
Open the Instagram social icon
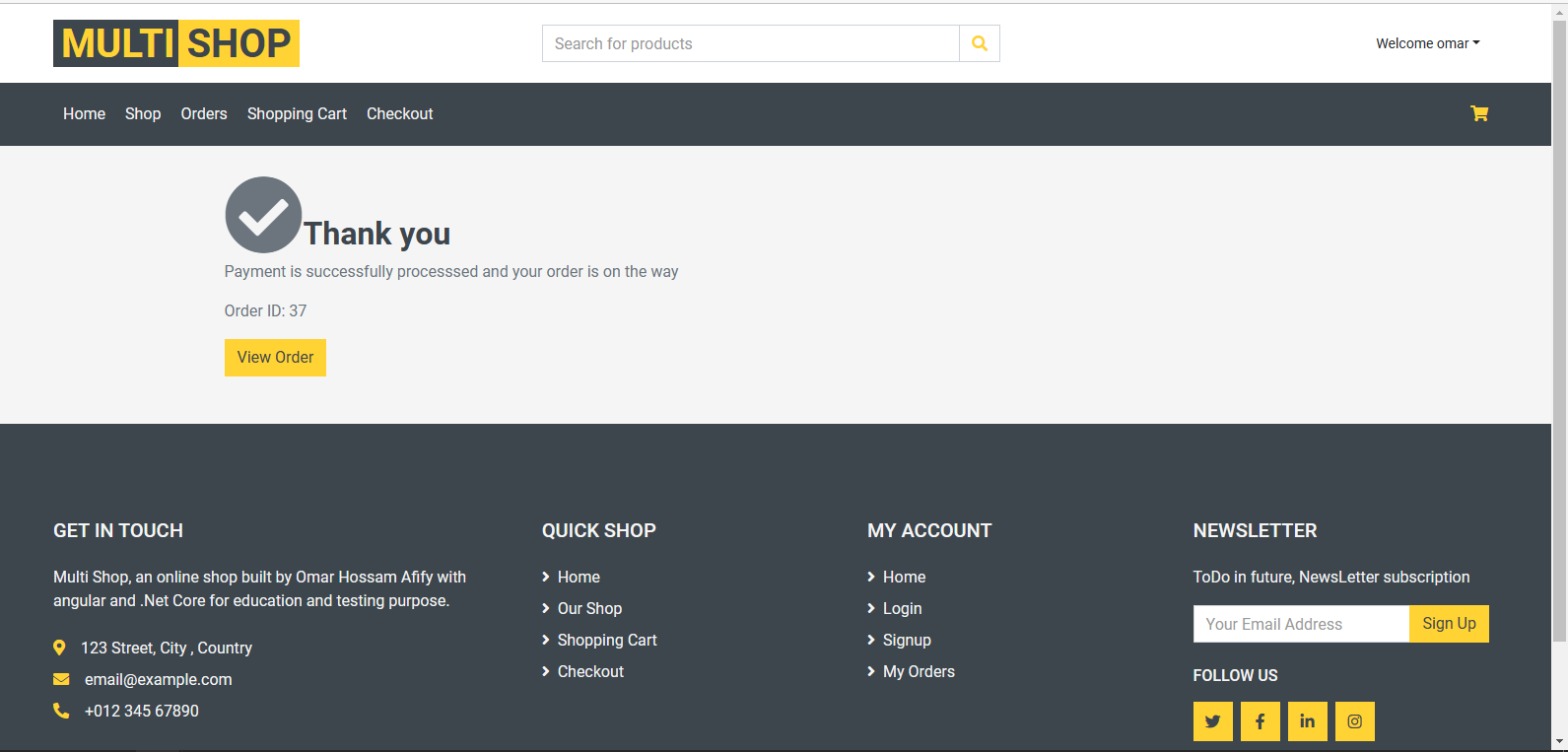[1355, 721]
